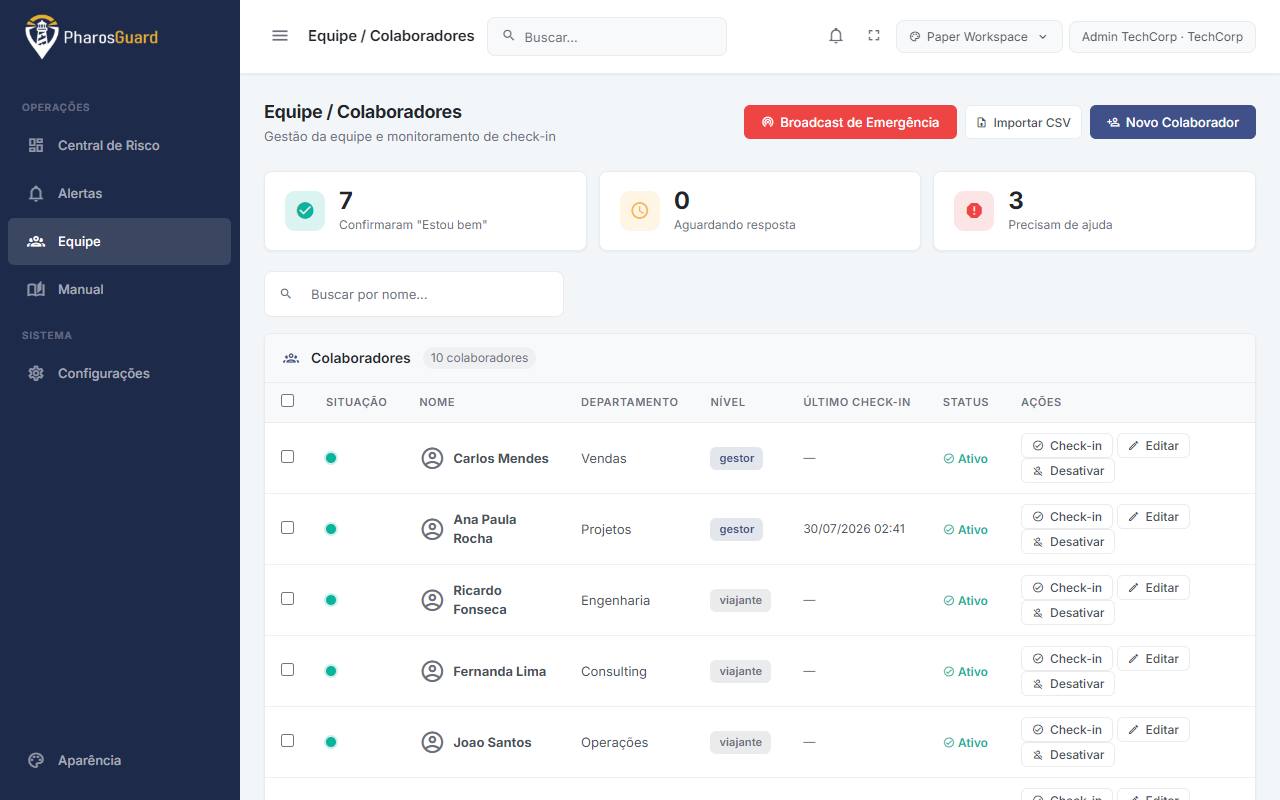Click the 'Ativo' status for Ana Paula Rocha
The width and height of the screenshot is (1280, 800).
966,529
